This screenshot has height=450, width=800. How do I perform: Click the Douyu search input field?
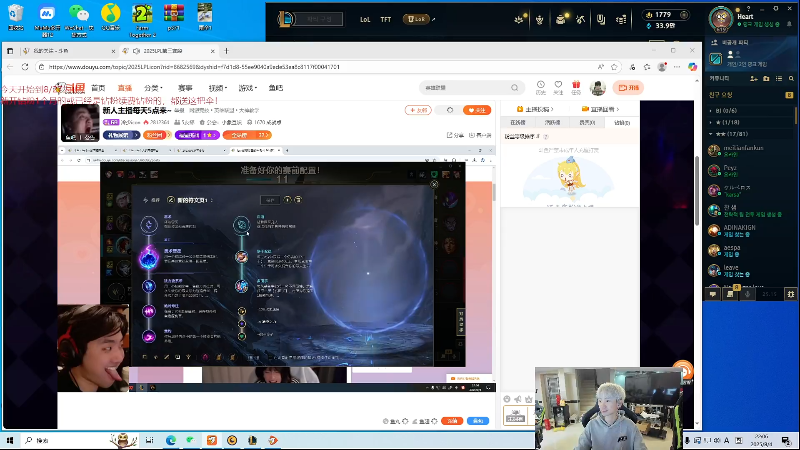(466, 88)
